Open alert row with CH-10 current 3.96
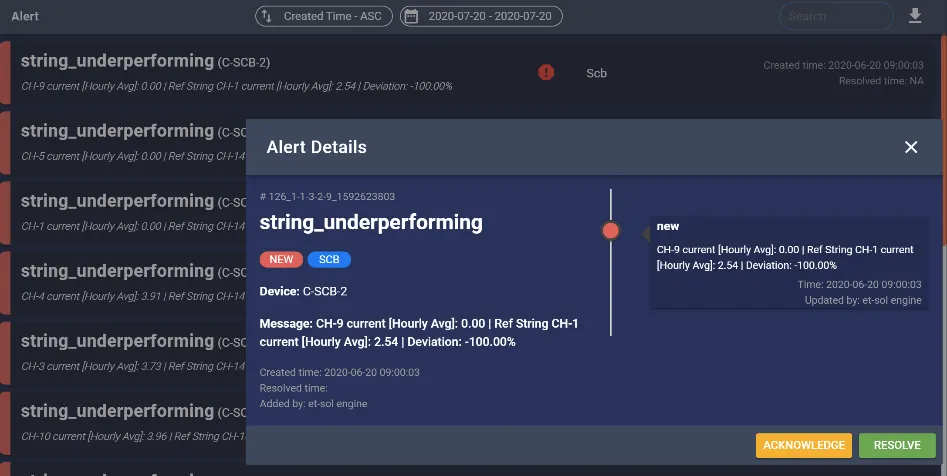 click(x=124, y=424)
